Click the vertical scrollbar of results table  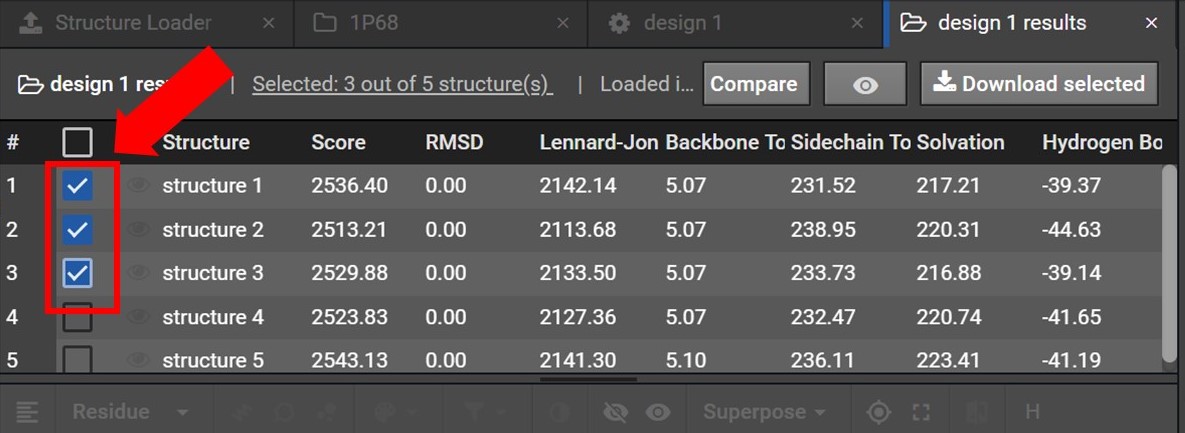point(1169,260)
